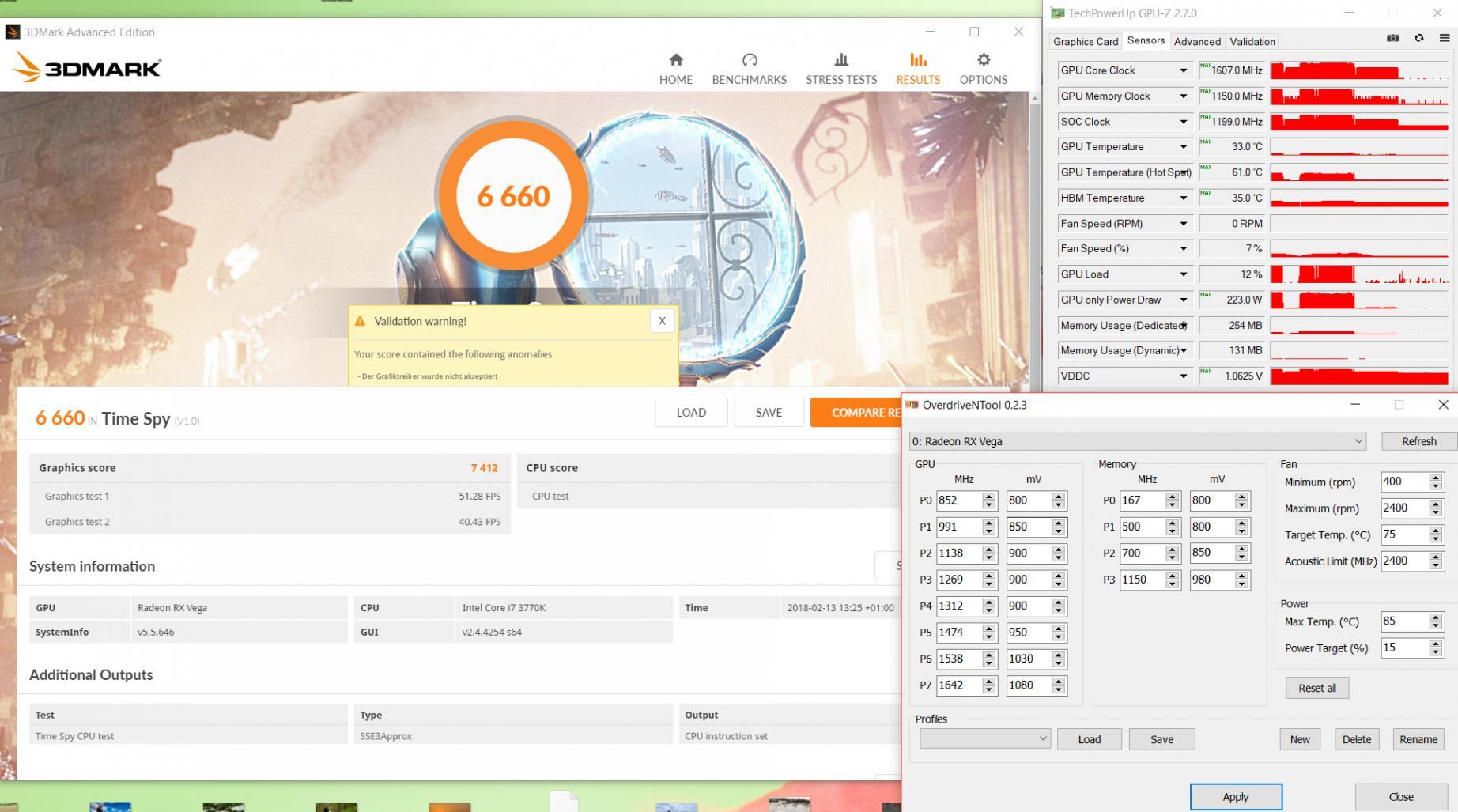Click the GPU-Z title bar app icon
Image resolution: width=1458 pixels, height=812 pixels.
pos(1057,13)
